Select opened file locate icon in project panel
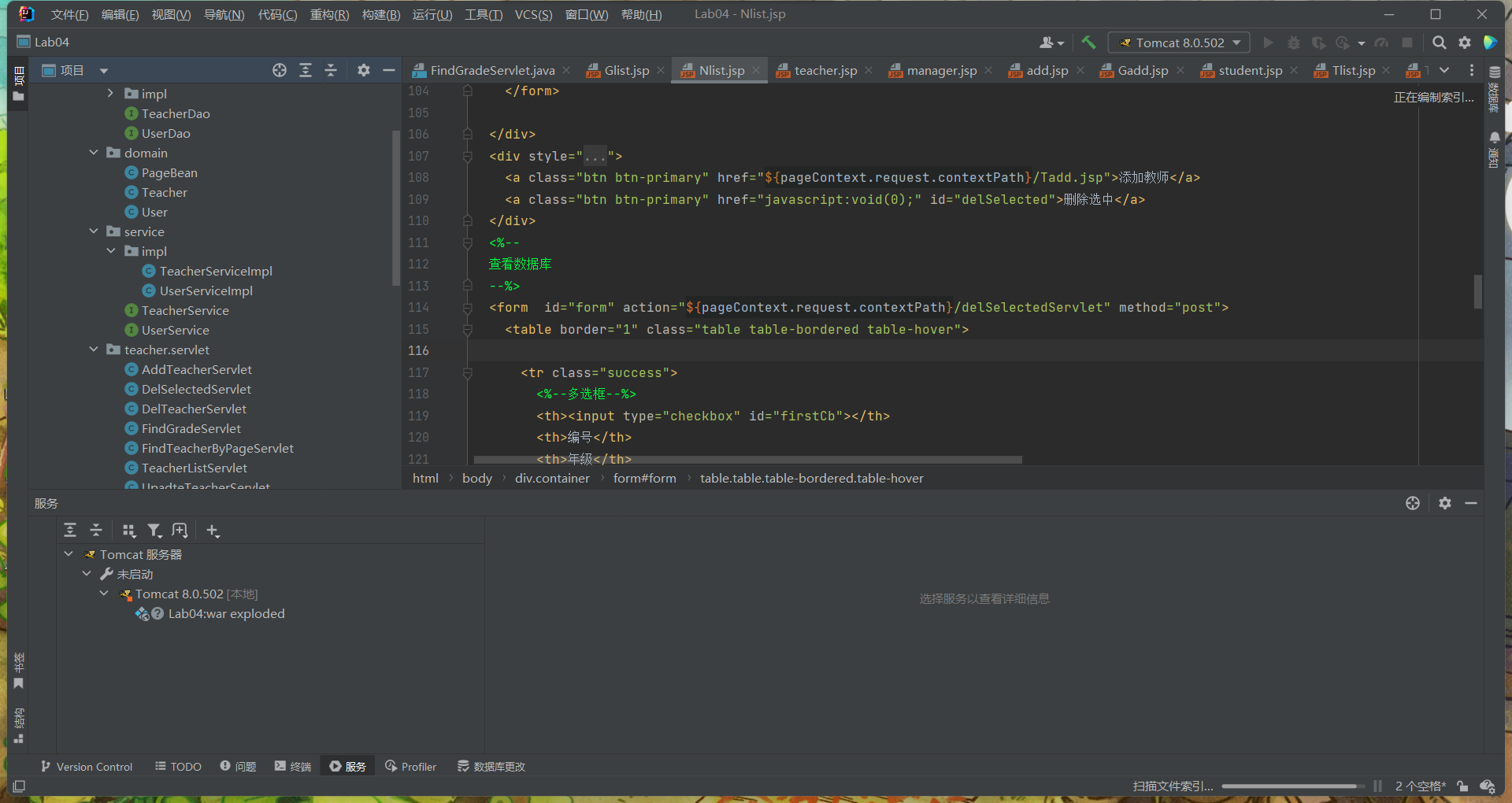The width and height of the screenshot is (1512, 803). point(280,70)
